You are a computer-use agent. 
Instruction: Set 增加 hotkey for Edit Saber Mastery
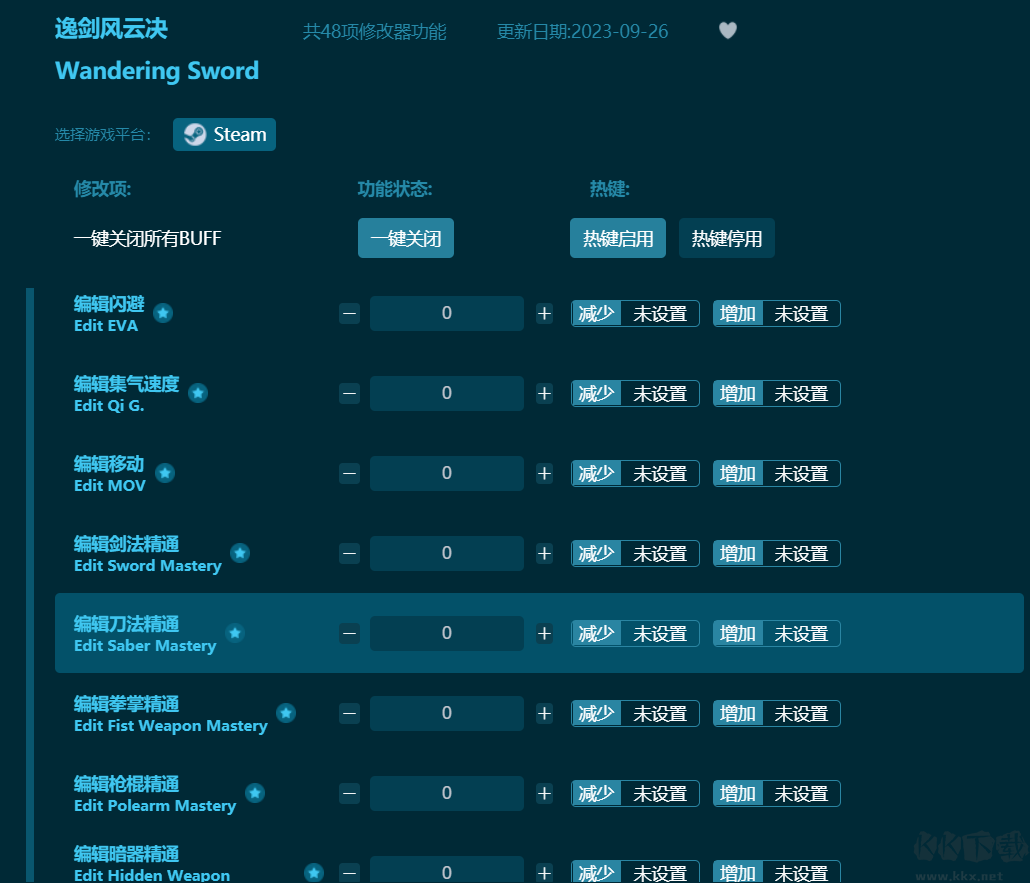coord(776,633)
